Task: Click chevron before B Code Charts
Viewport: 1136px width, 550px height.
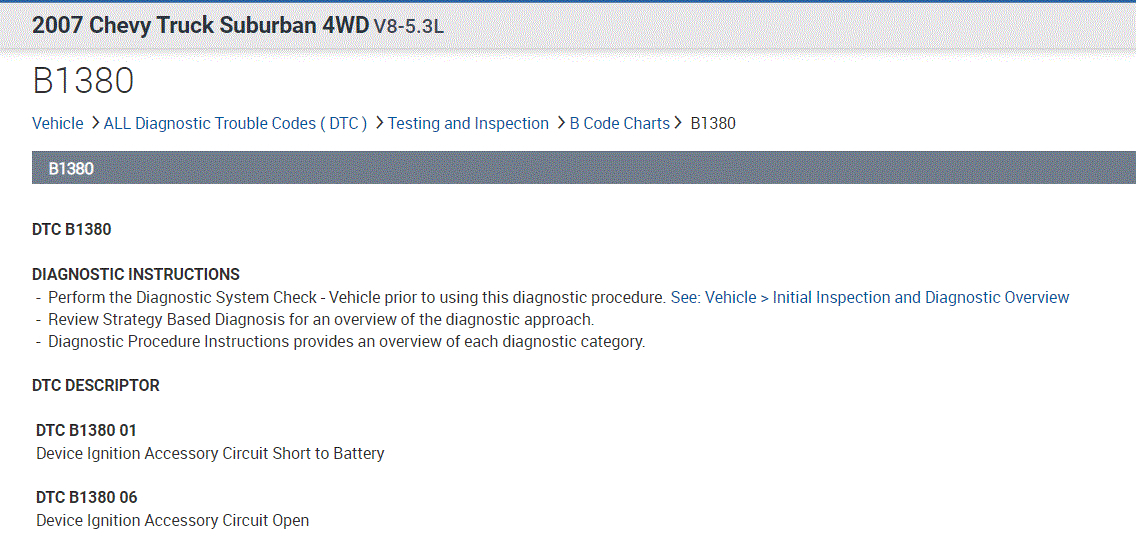Action: [x=561, y=124]
